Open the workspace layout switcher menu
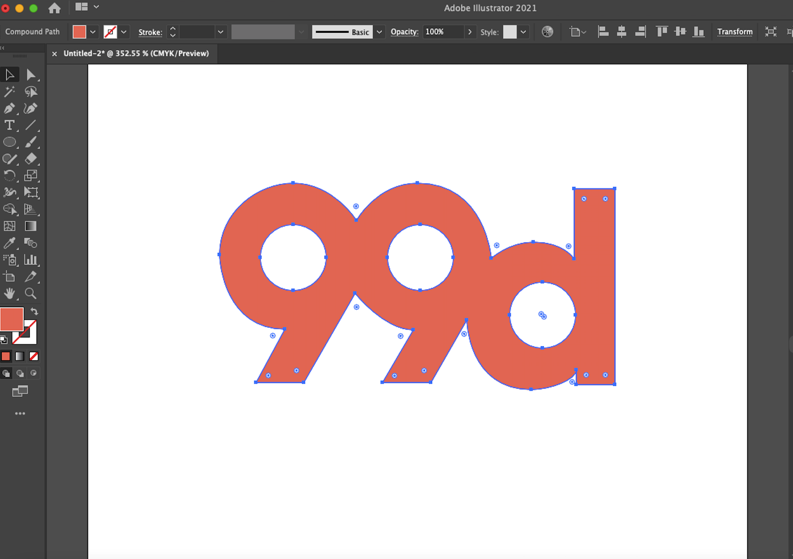 point(87,8)
